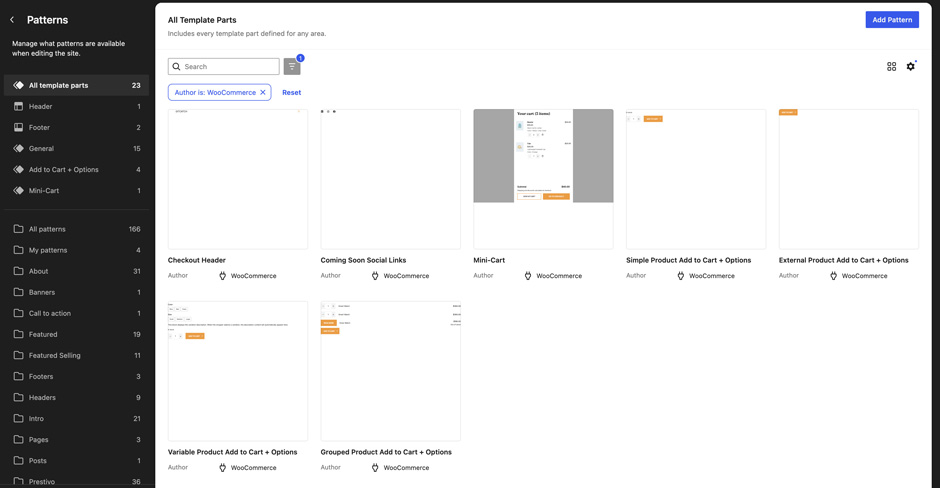
Task: Click Simple Product Add to Cart + Options title
Action: 689,260
